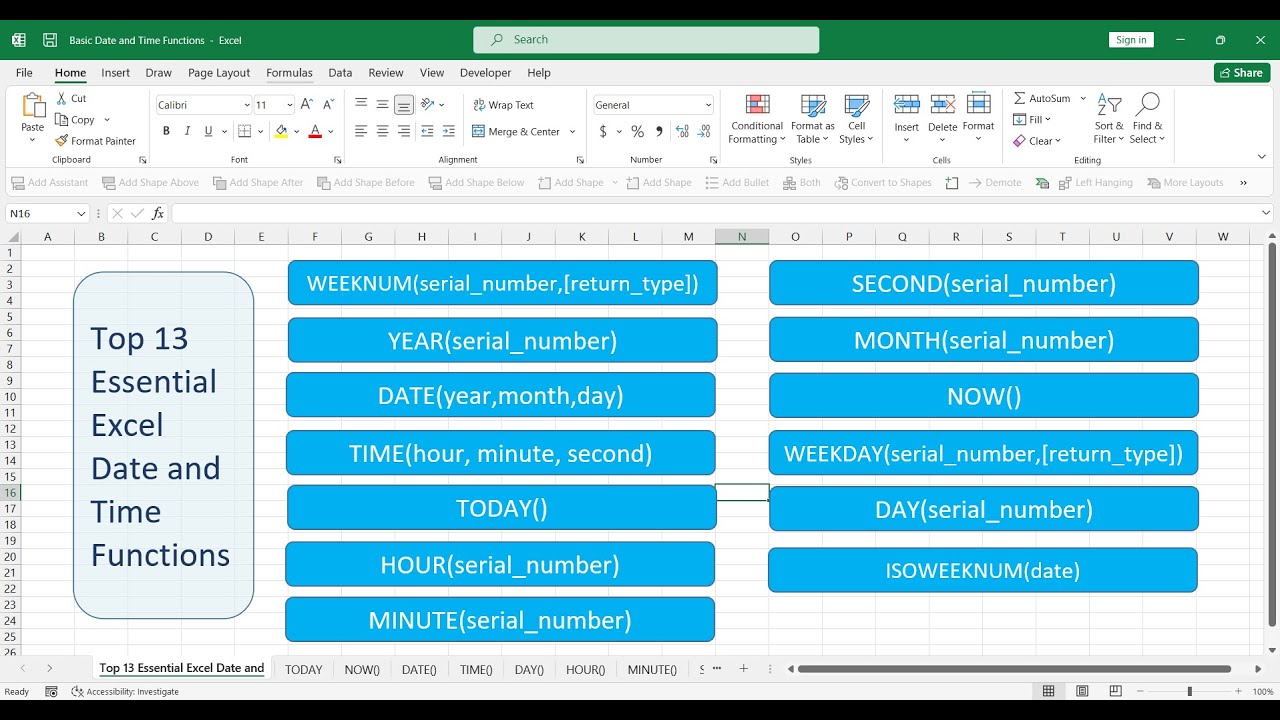Viewport: 1280px width, 720px height.
Task: Open the File menu
Action: 24,73
